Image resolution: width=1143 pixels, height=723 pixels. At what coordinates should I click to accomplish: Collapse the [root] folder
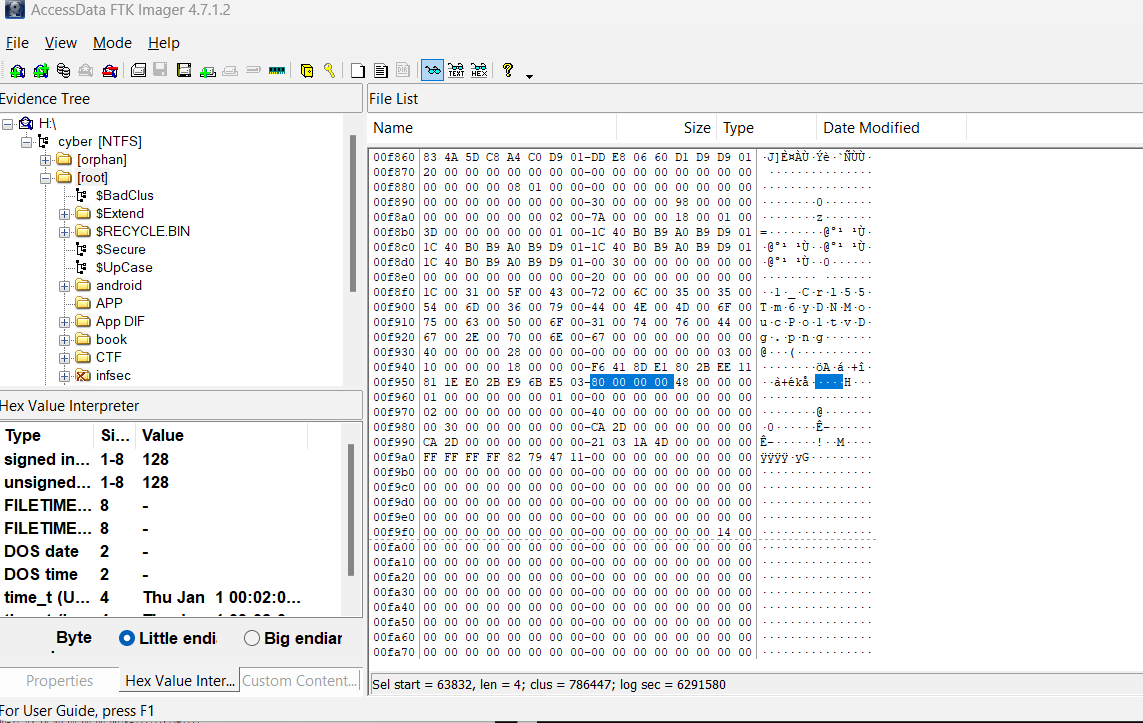[45, 178]
